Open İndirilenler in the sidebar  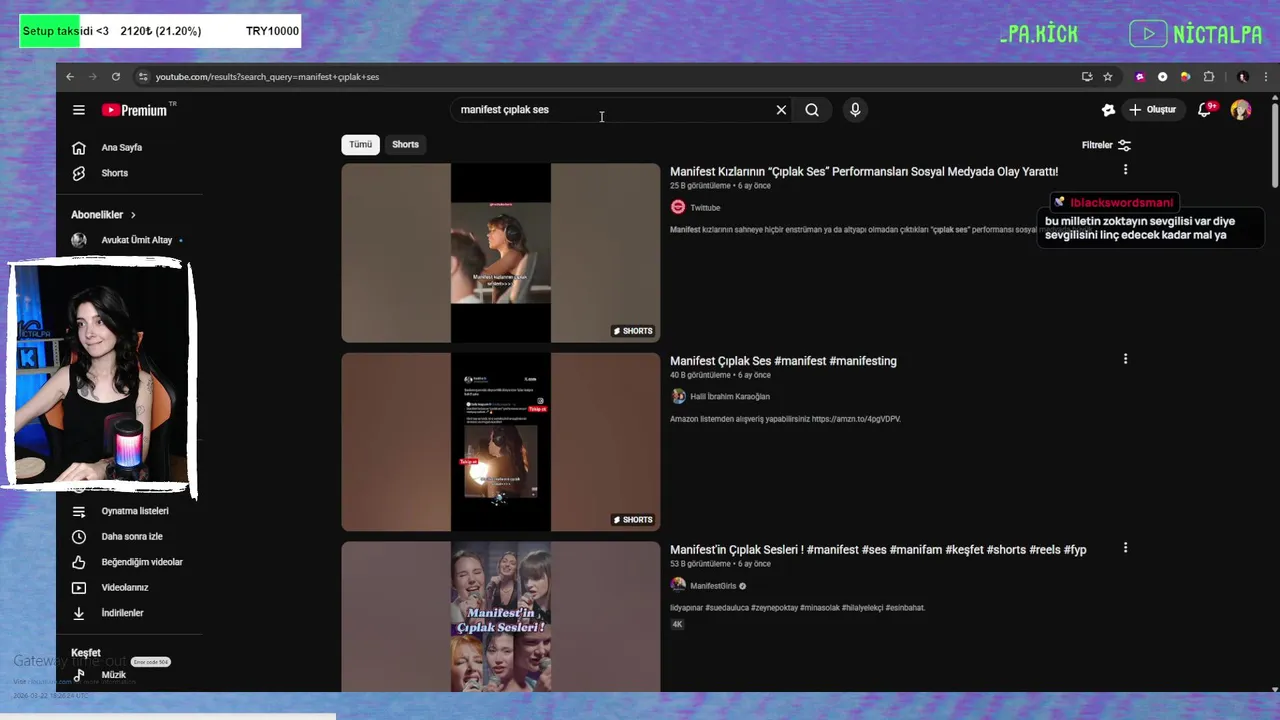(x=122, y=613)
